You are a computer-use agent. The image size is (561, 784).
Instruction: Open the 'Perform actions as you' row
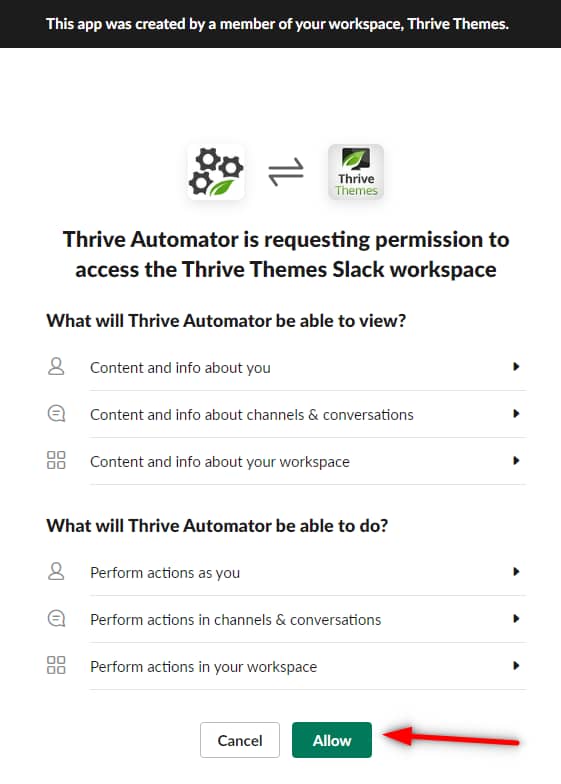tap(286, 572)
